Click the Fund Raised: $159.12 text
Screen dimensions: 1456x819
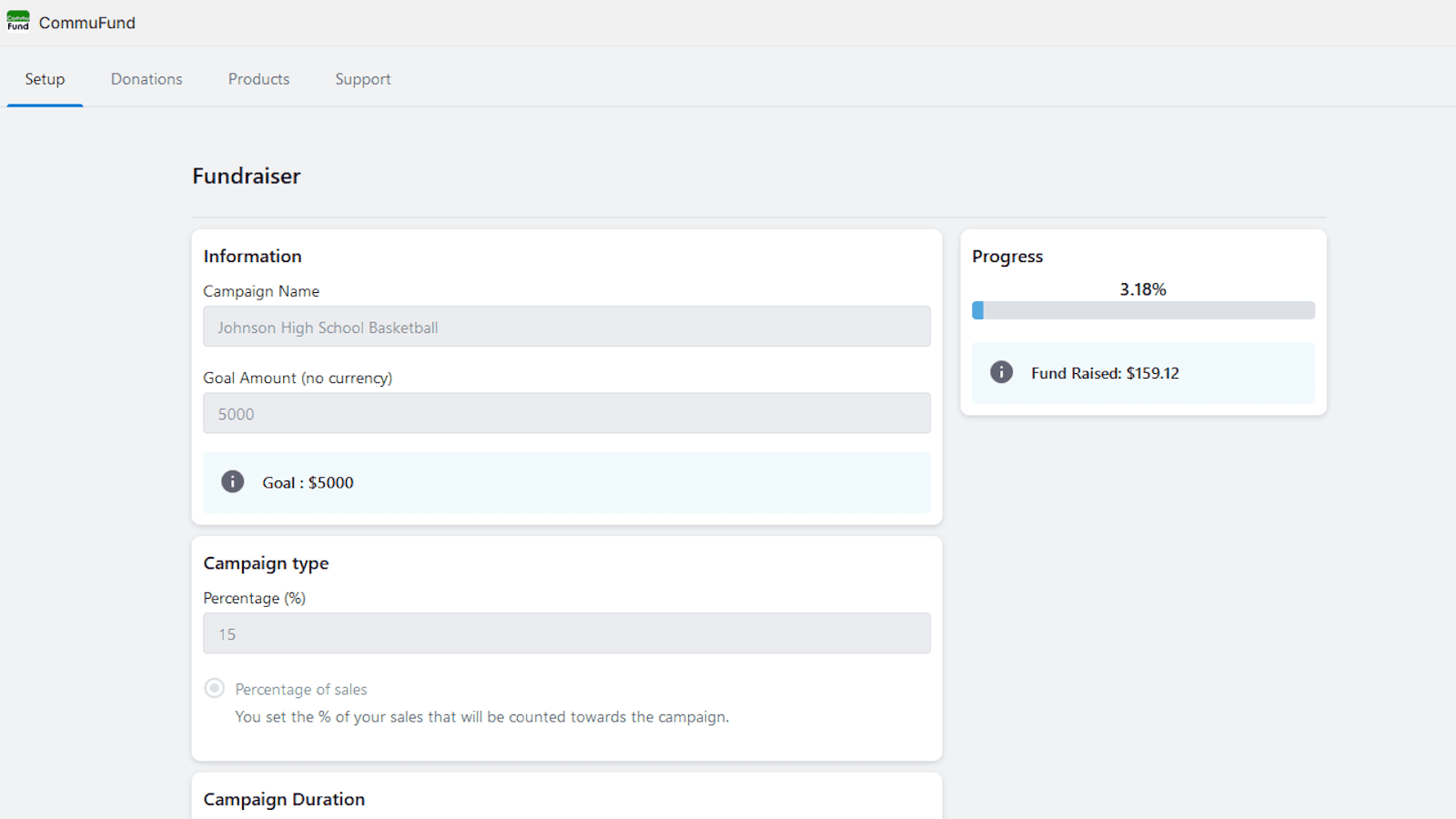[1105, 373]
